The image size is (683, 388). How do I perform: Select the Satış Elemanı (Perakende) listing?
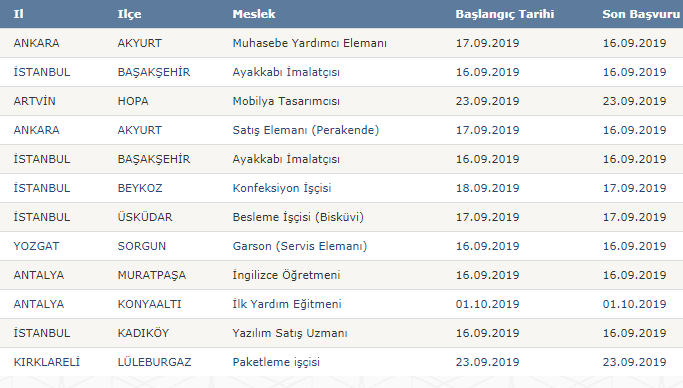tap(306, 130)
